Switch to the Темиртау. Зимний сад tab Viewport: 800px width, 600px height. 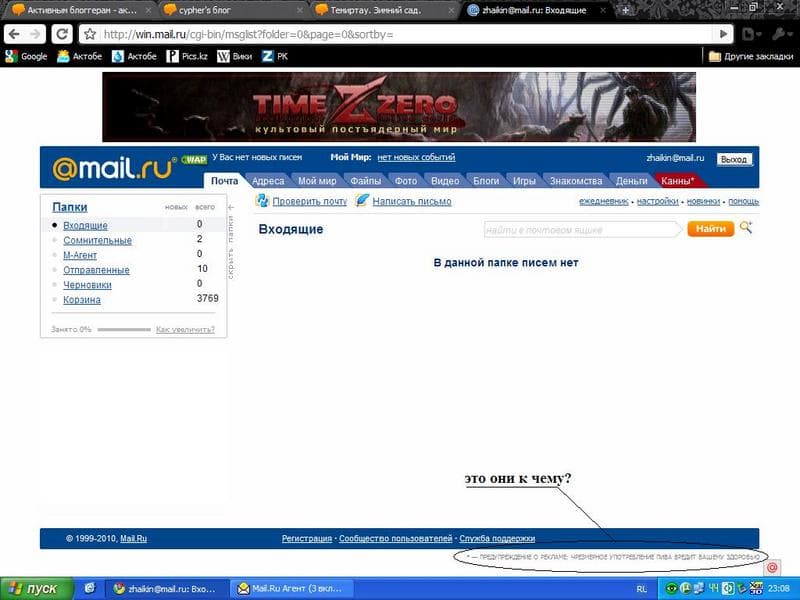pyautogui.click(x=384, y=10)
